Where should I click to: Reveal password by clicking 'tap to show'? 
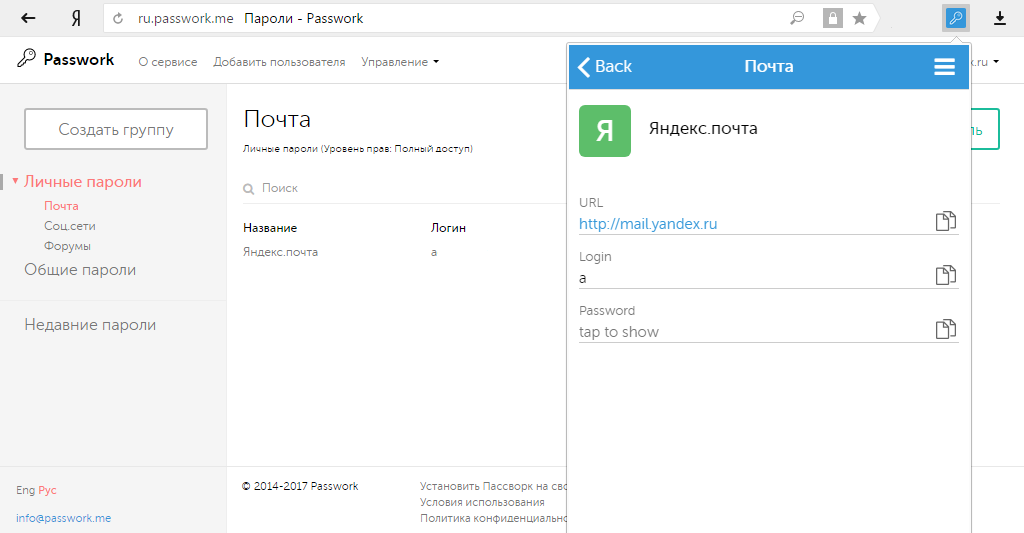point(619,332)
